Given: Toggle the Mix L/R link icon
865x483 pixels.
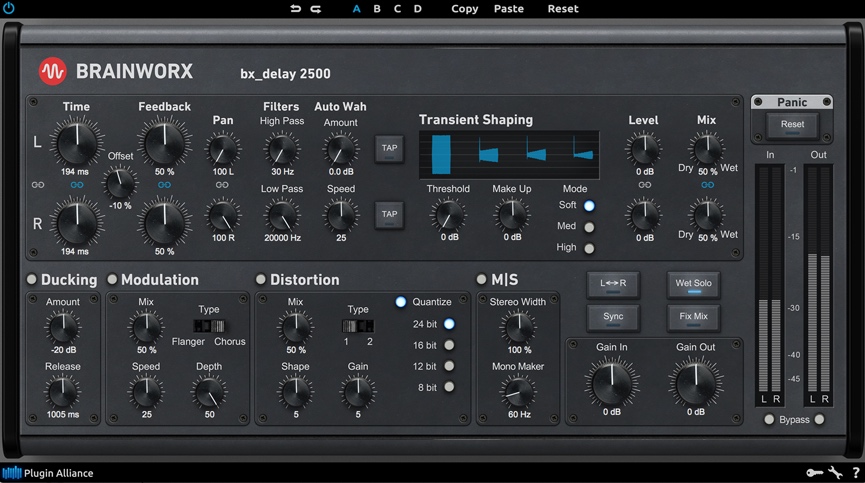Looking at the screenshot, I should [707, 185].
